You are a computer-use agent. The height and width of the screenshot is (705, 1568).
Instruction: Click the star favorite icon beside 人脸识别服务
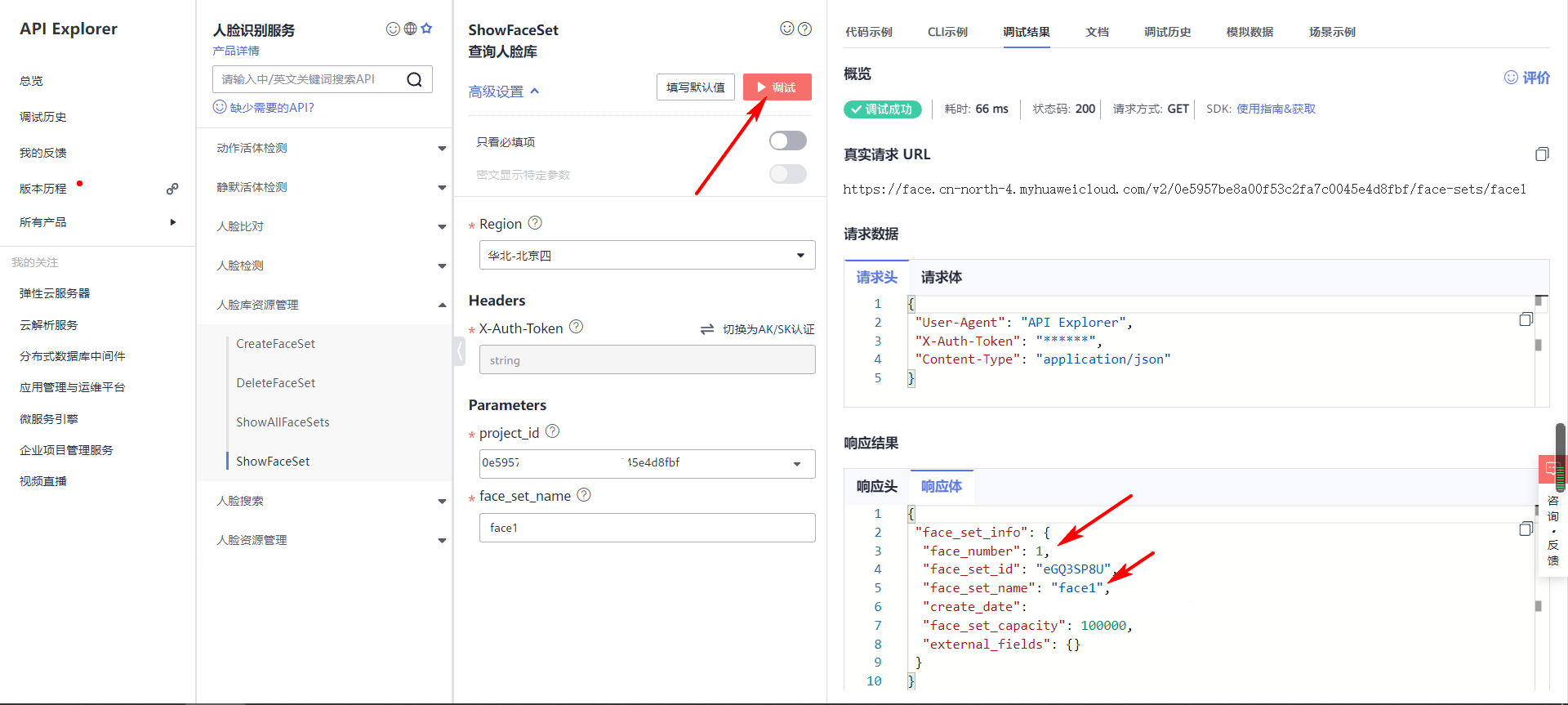(x=426, y=29)
